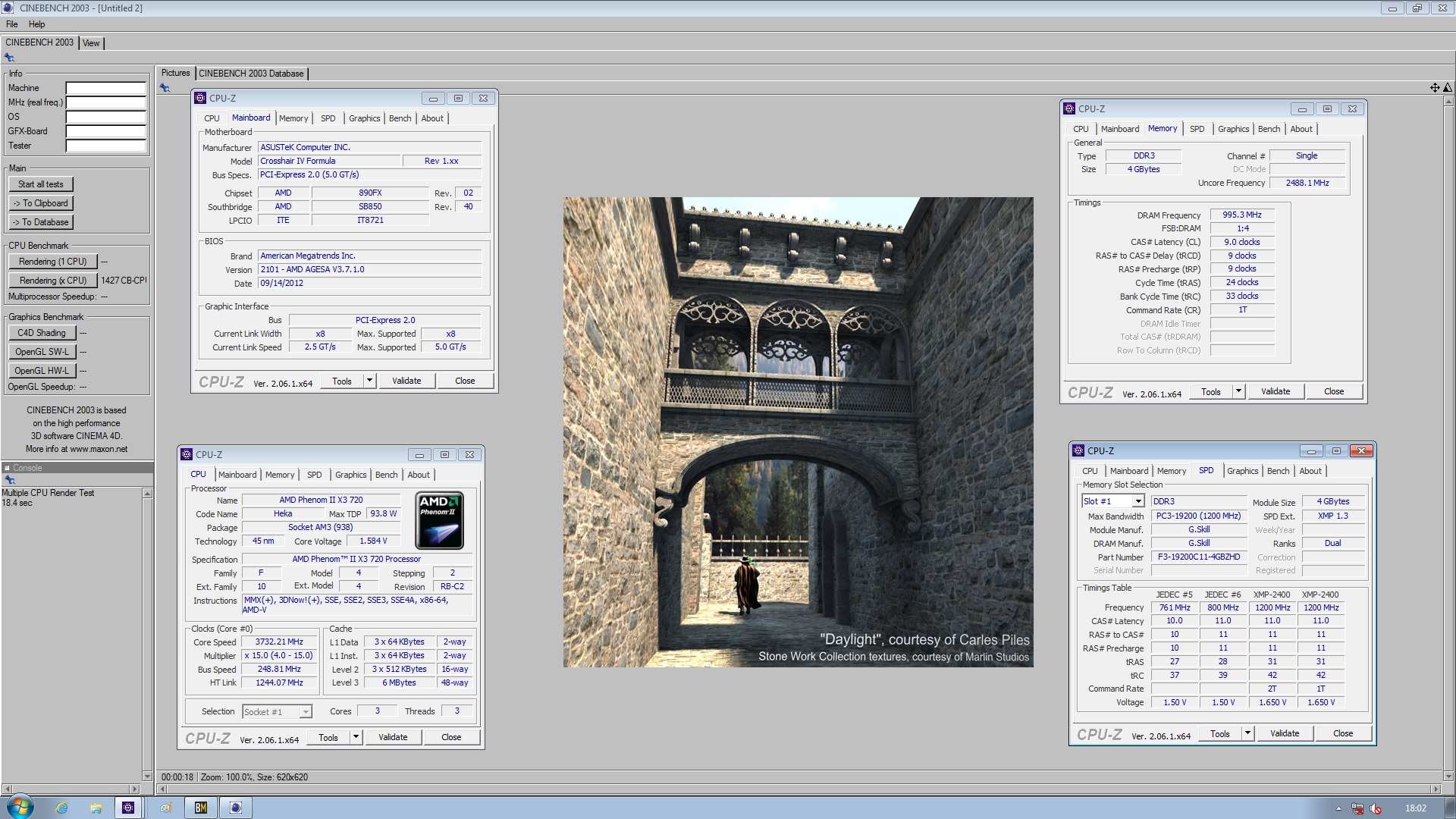Click the CPU-Z title icon in the SPD window
Viewport: 1456px width, 819px height.
[x=1078, y=450]
